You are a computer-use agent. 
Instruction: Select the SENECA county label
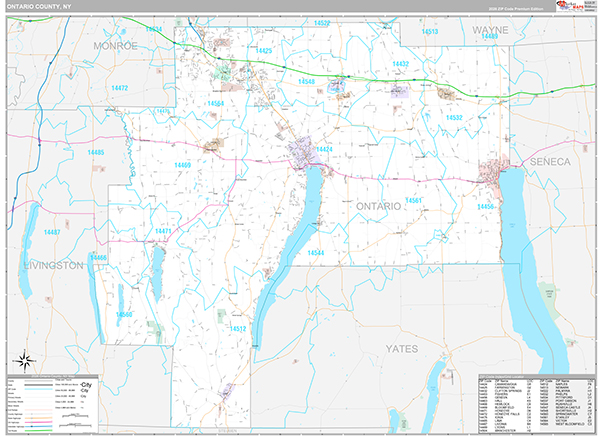(x=550, y=162)
